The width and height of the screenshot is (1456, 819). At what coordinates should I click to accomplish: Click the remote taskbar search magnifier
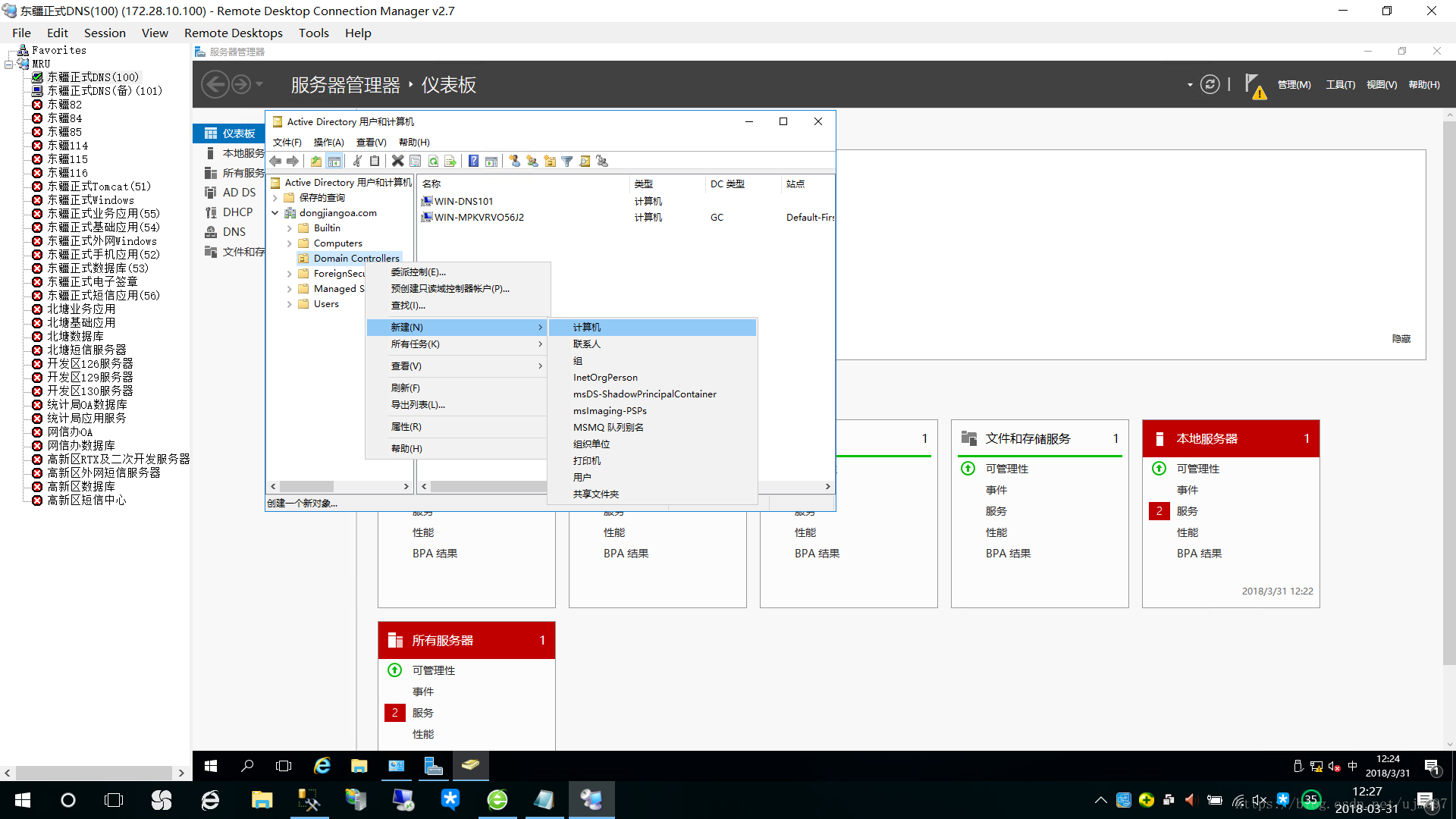[x=247, y=766]
